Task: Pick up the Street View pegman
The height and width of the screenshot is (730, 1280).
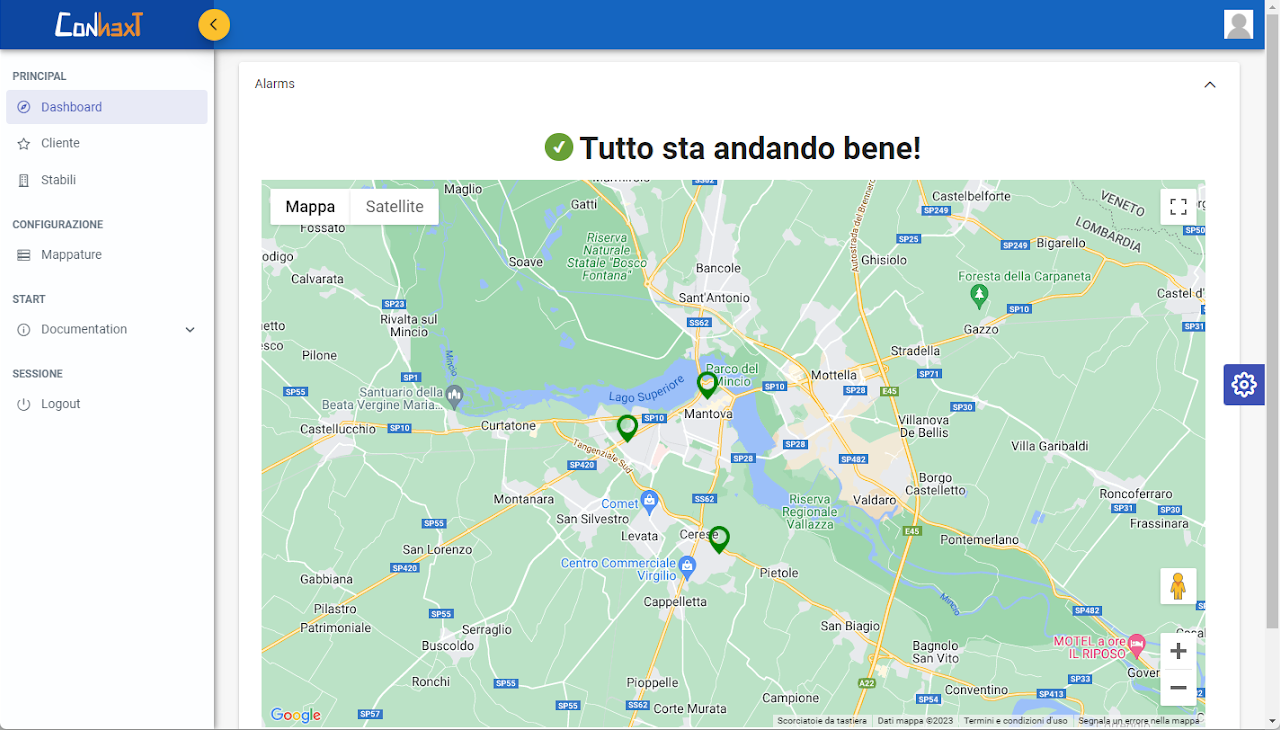Action: pyautogui.click(x=1178, y=586)
